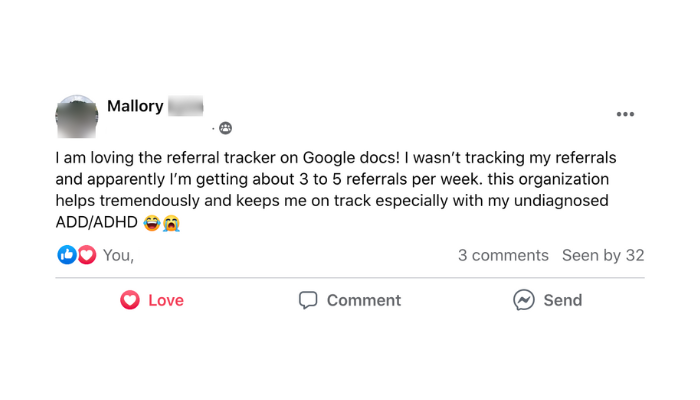Click the "ADD/ADHD" text in the post
The height and width of the screenshot is (400, 700).
(x=97, y=223)
